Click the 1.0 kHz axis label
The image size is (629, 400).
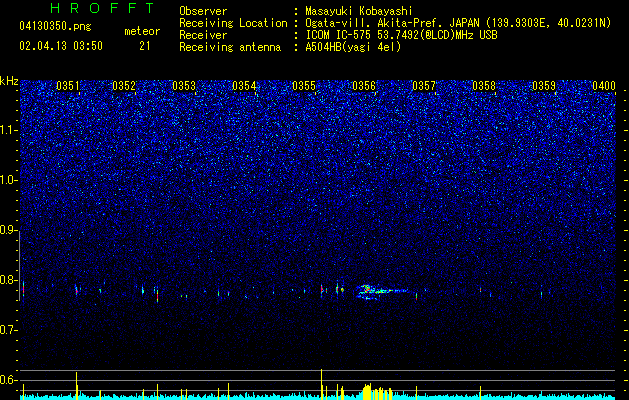pyautogui.click(x=8, y=180)
